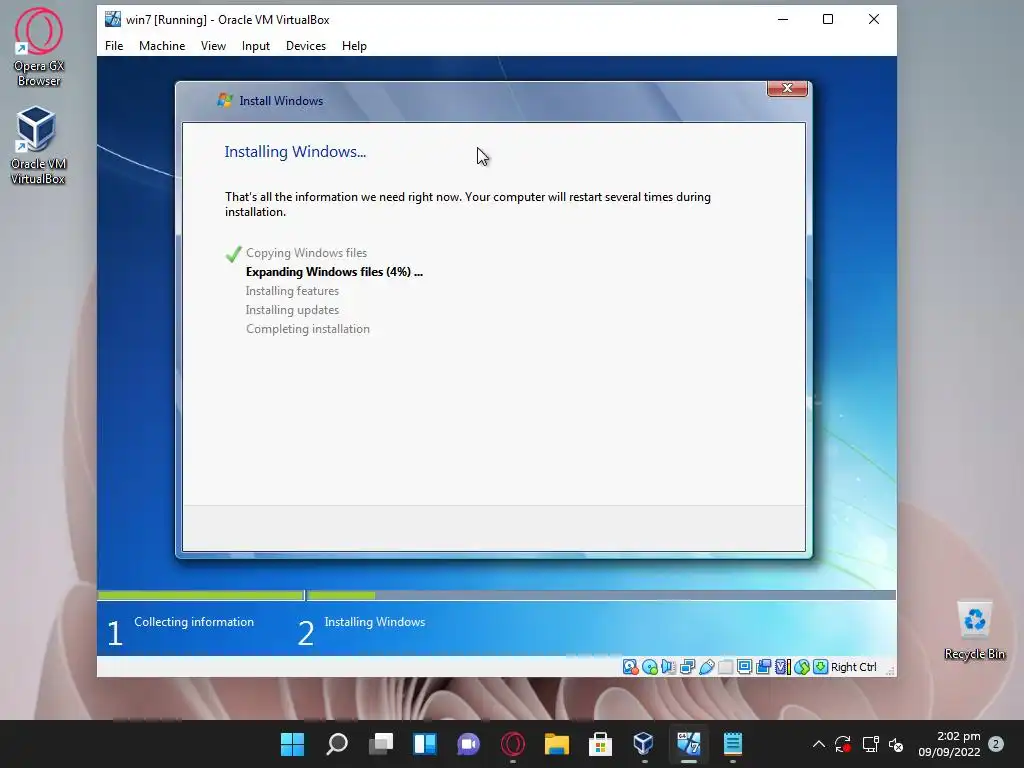
Task: Click the Collecting information progress bar segment
Action: tap(200, 595)
